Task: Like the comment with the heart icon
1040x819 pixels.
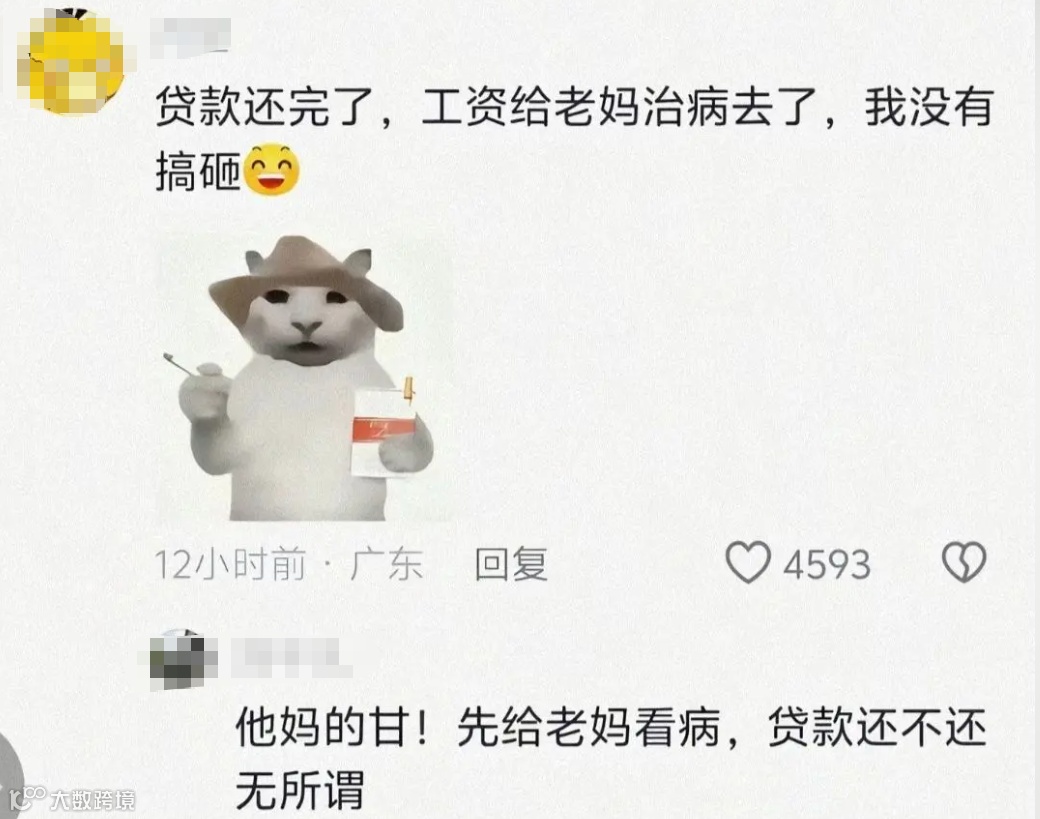Action: tap(748, 562)
